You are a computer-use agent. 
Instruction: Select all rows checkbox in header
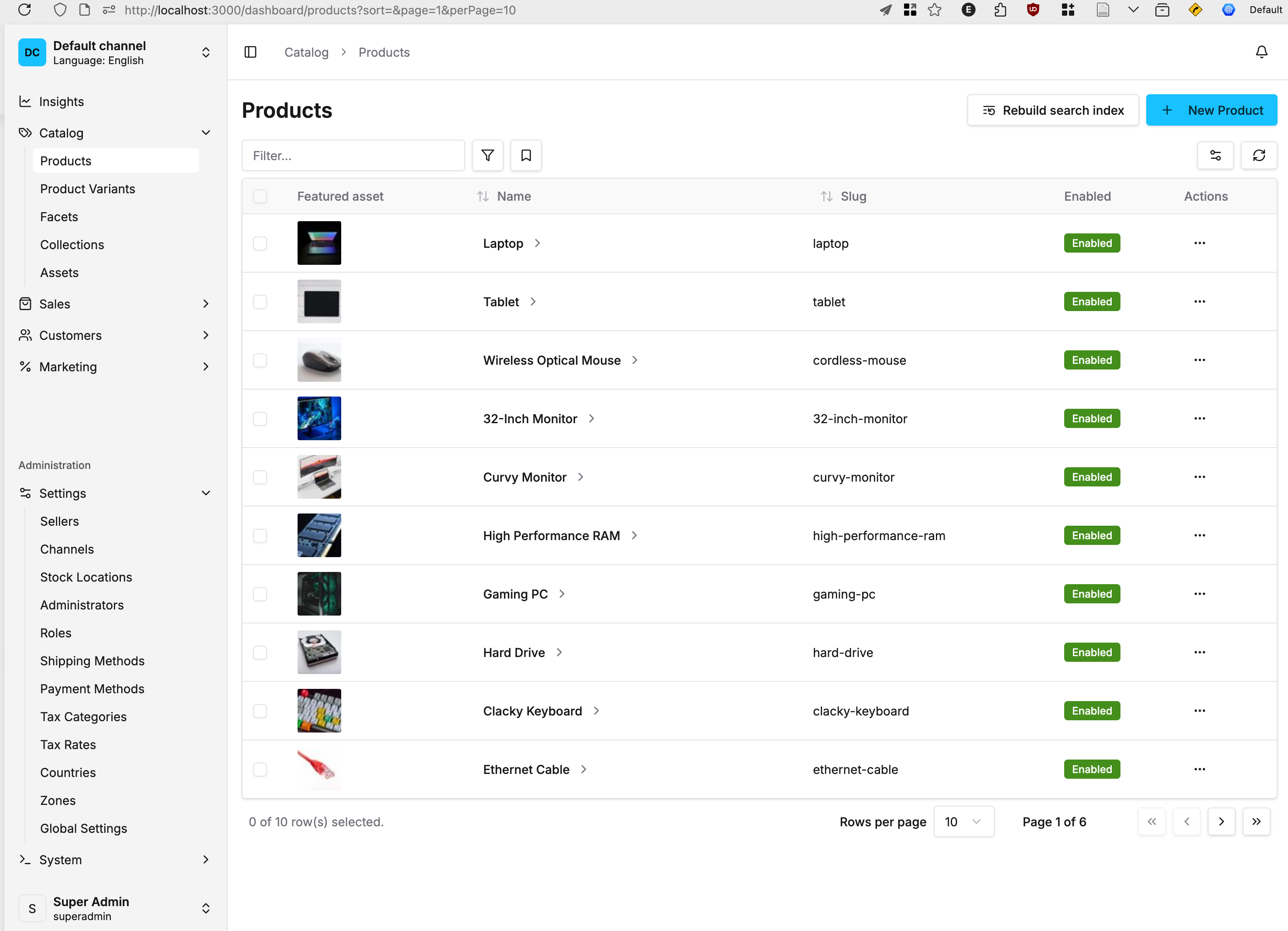coord(260,196)
